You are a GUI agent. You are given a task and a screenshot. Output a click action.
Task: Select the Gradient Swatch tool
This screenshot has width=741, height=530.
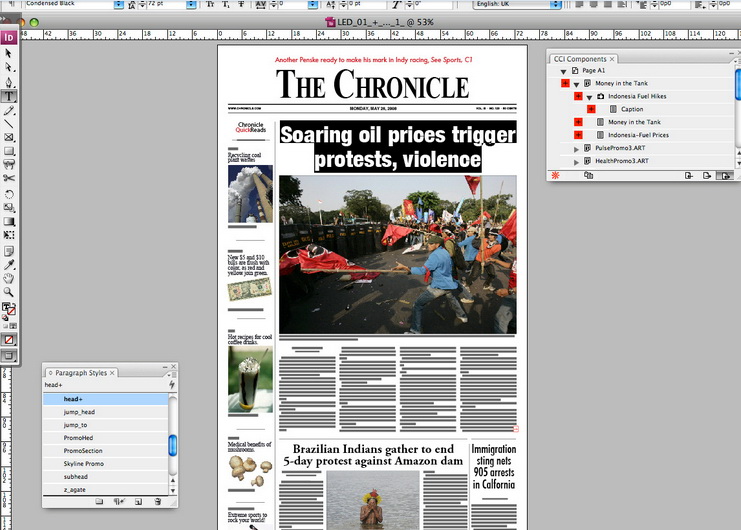point(9,221)
